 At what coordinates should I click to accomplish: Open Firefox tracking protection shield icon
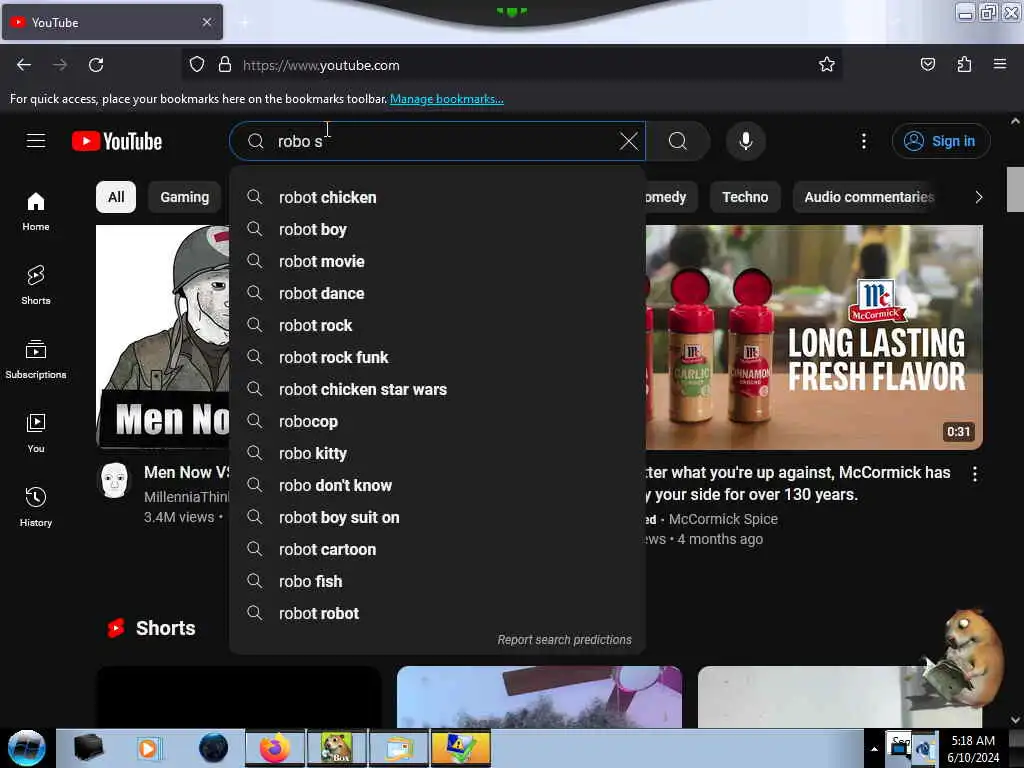(197, 65)
